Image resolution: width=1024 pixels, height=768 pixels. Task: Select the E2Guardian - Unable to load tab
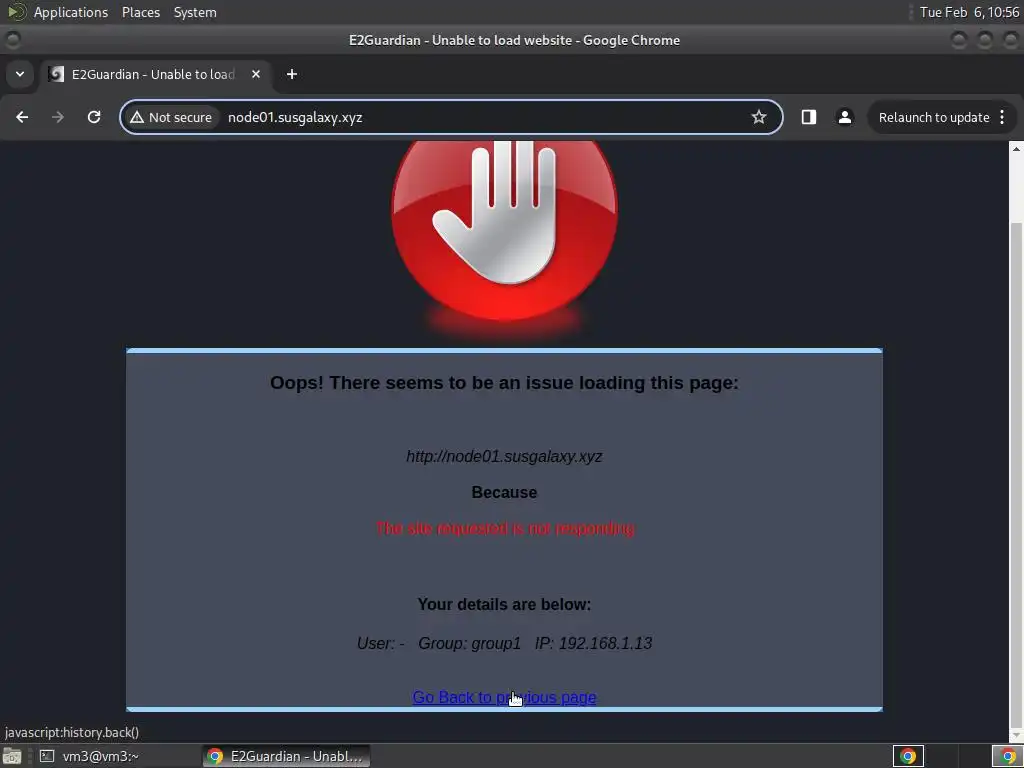(x=153, y=74)
